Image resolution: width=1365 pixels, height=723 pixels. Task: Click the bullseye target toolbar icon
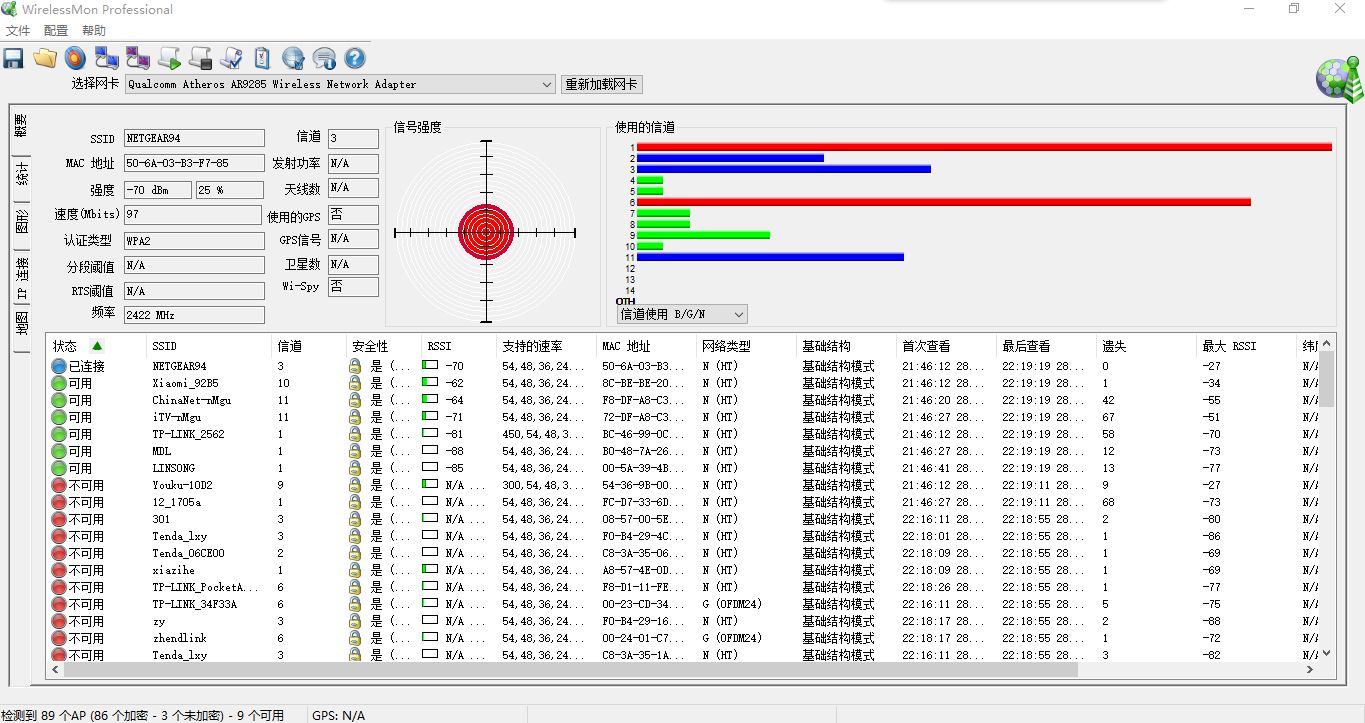[76, 58]
